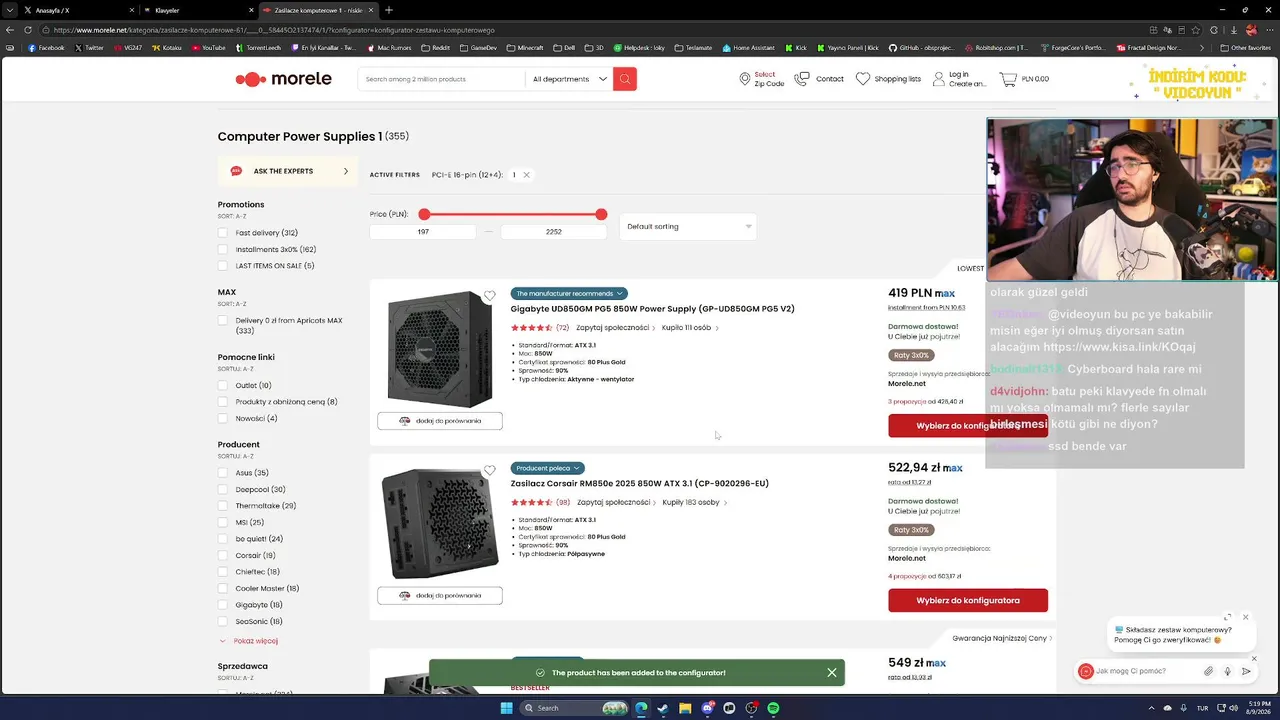Image resolution: width=1280 pixels, height=720 pixels.
Task: Click dodaj do porównania for Gigabyte PSU
Action: pyautogui.click(x=440, y=421)
